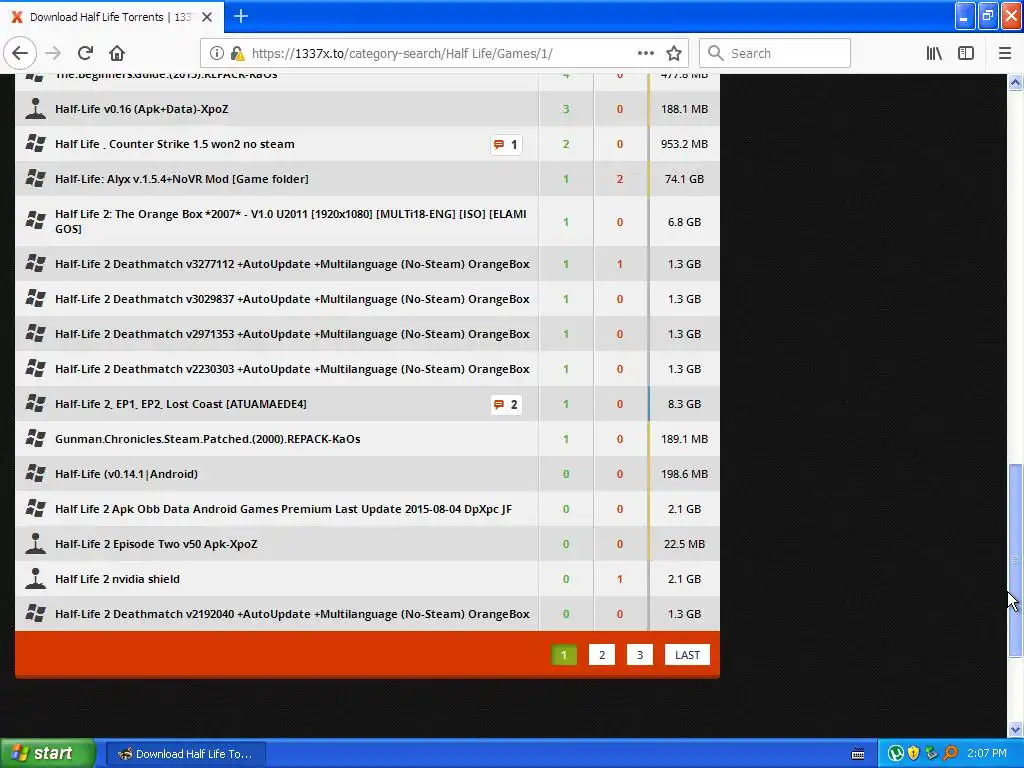This screenshot has width=1024, height=768.
Task: Open Half-Life 2 Deathmatch v2192040 torrent
Action: (292, 614)
